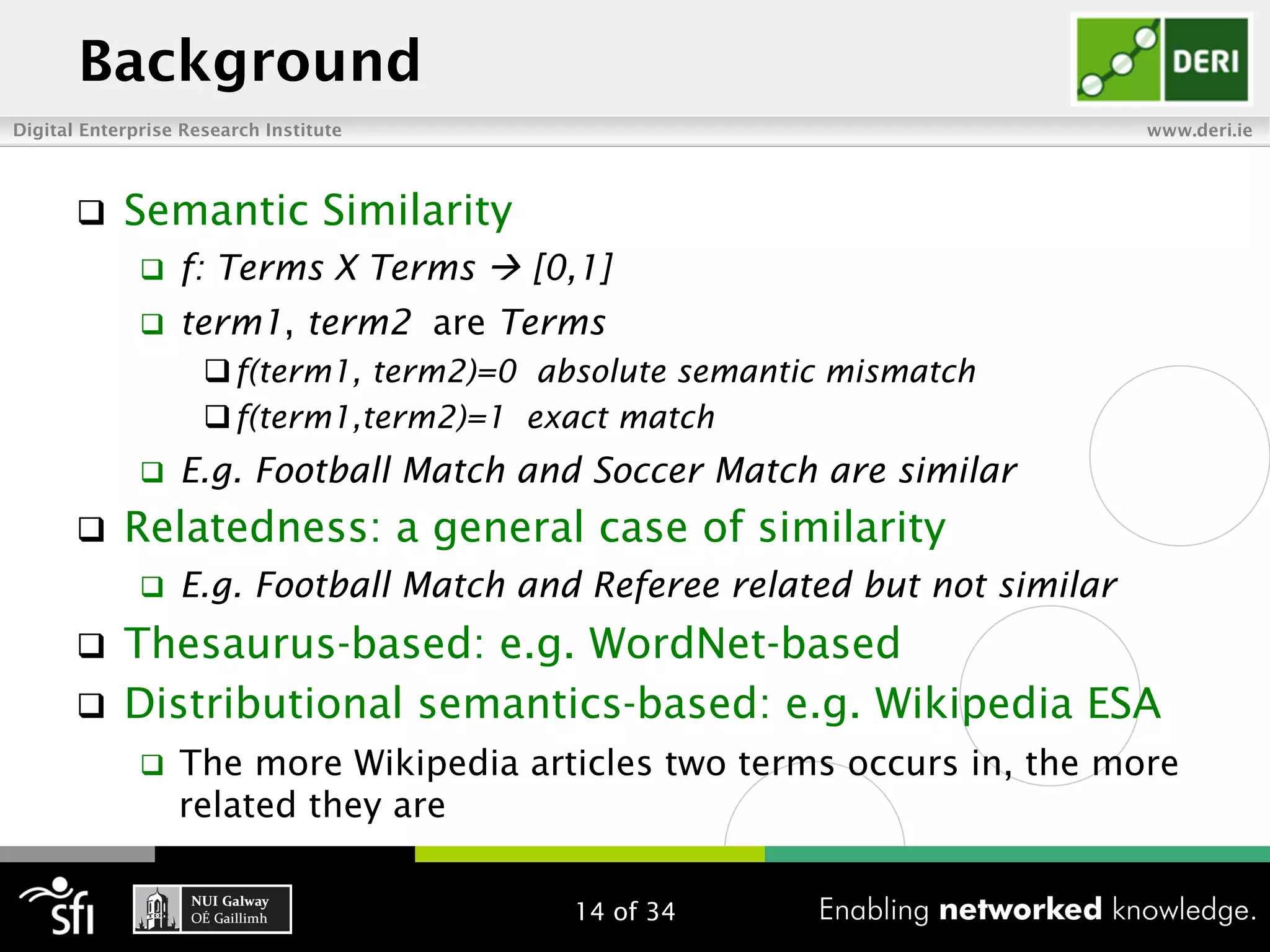Click 'Football Match and Referee related' line
1270x952 pixels.
coord(649,585)
